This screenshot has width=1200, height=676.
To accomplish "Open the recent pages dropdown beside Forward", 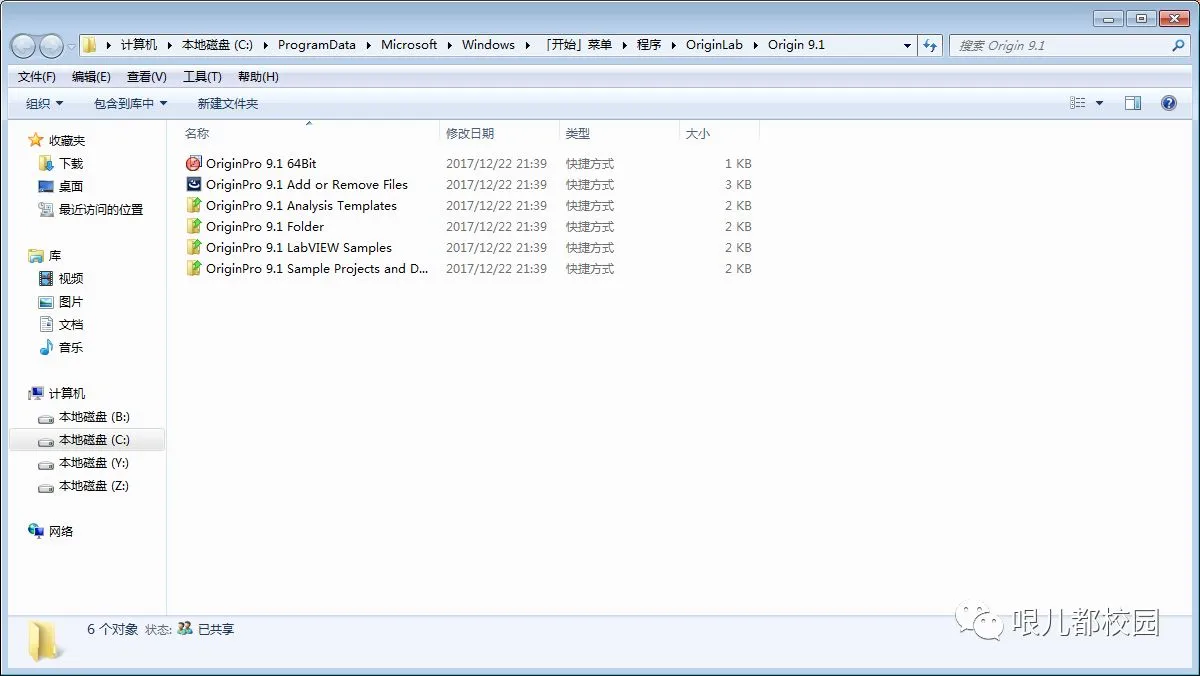I will [71, 45].
